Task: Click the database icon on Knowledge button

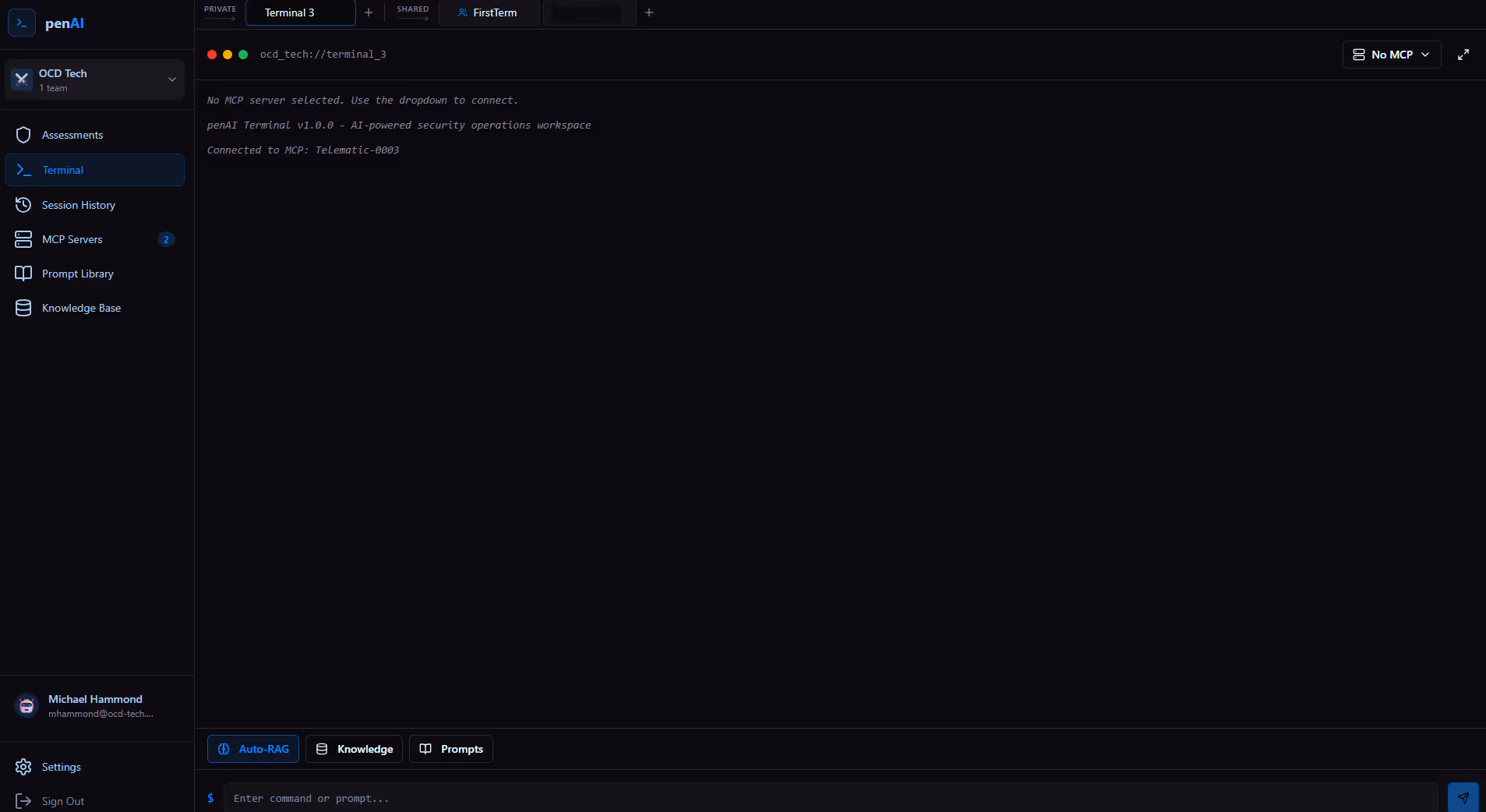Action: 322,749
